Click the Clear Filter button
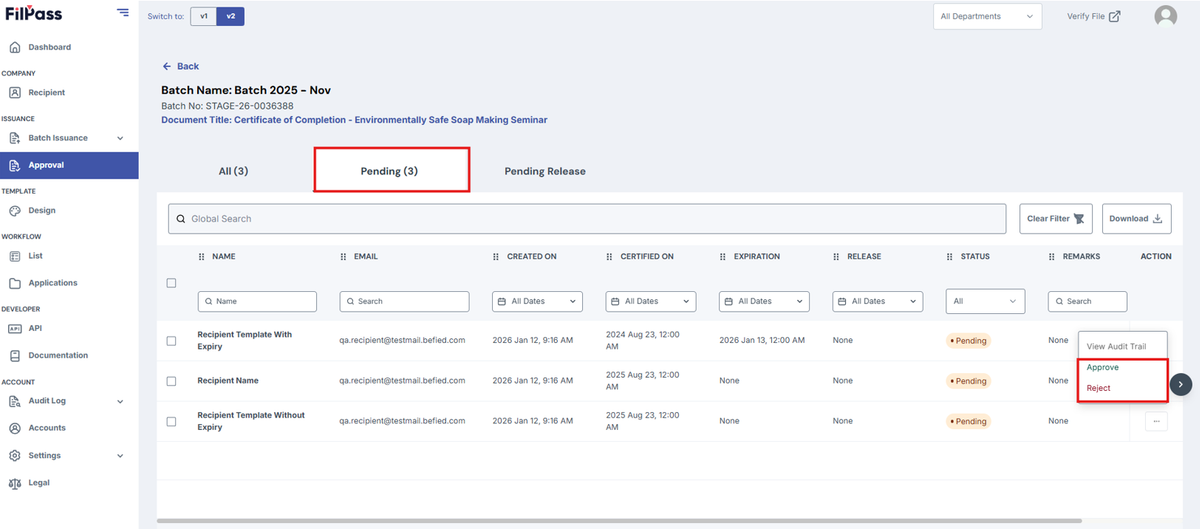The height and width of the screenshot is (529, 1200). tap(1056, 219)
